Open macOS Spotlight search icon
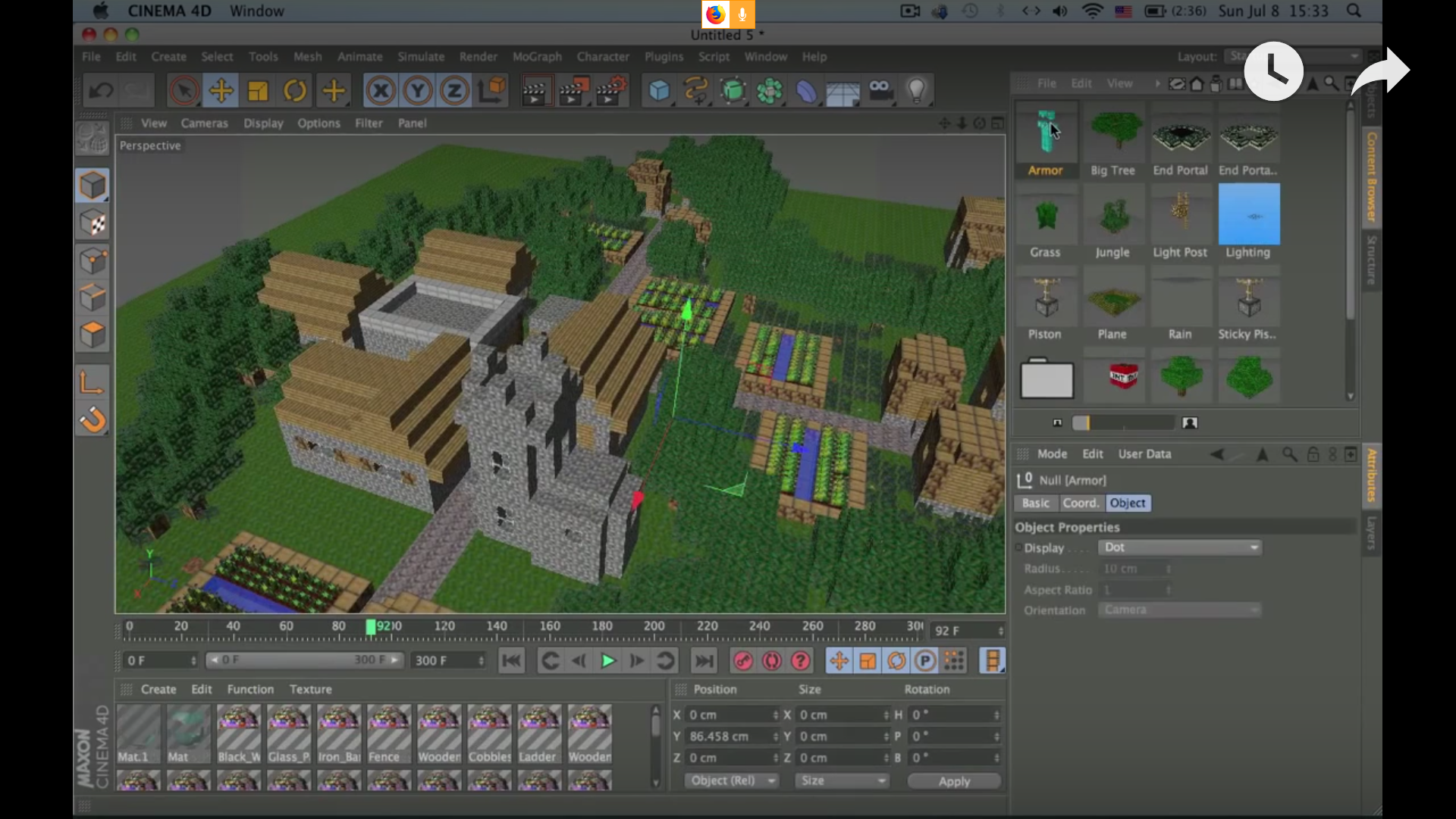Image resolution: width=1456 pixels, height=819 pixels. (x=1354, y=11)
